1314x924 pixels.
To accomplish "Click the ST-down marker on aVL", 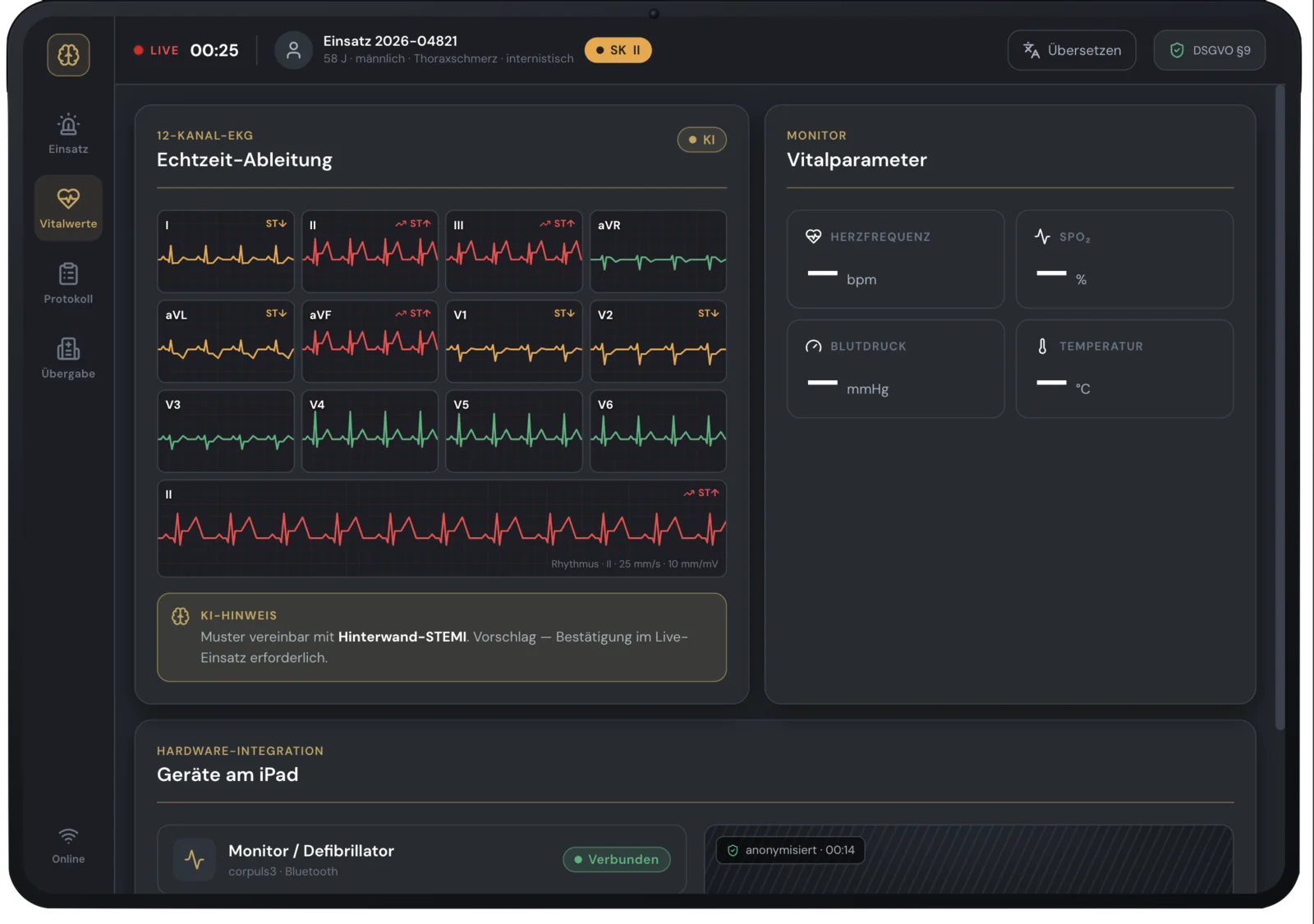I will 276,313.
